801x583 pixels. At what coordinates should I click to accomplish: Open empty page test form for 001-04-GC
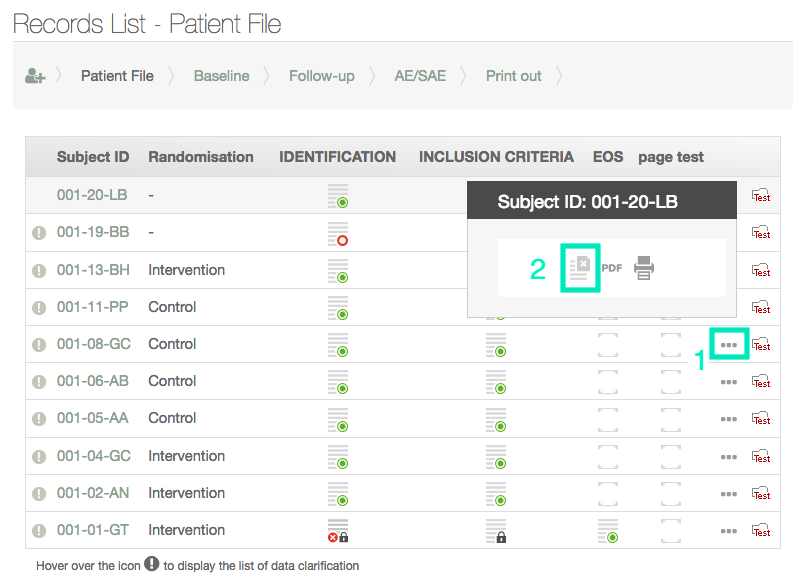670,456
